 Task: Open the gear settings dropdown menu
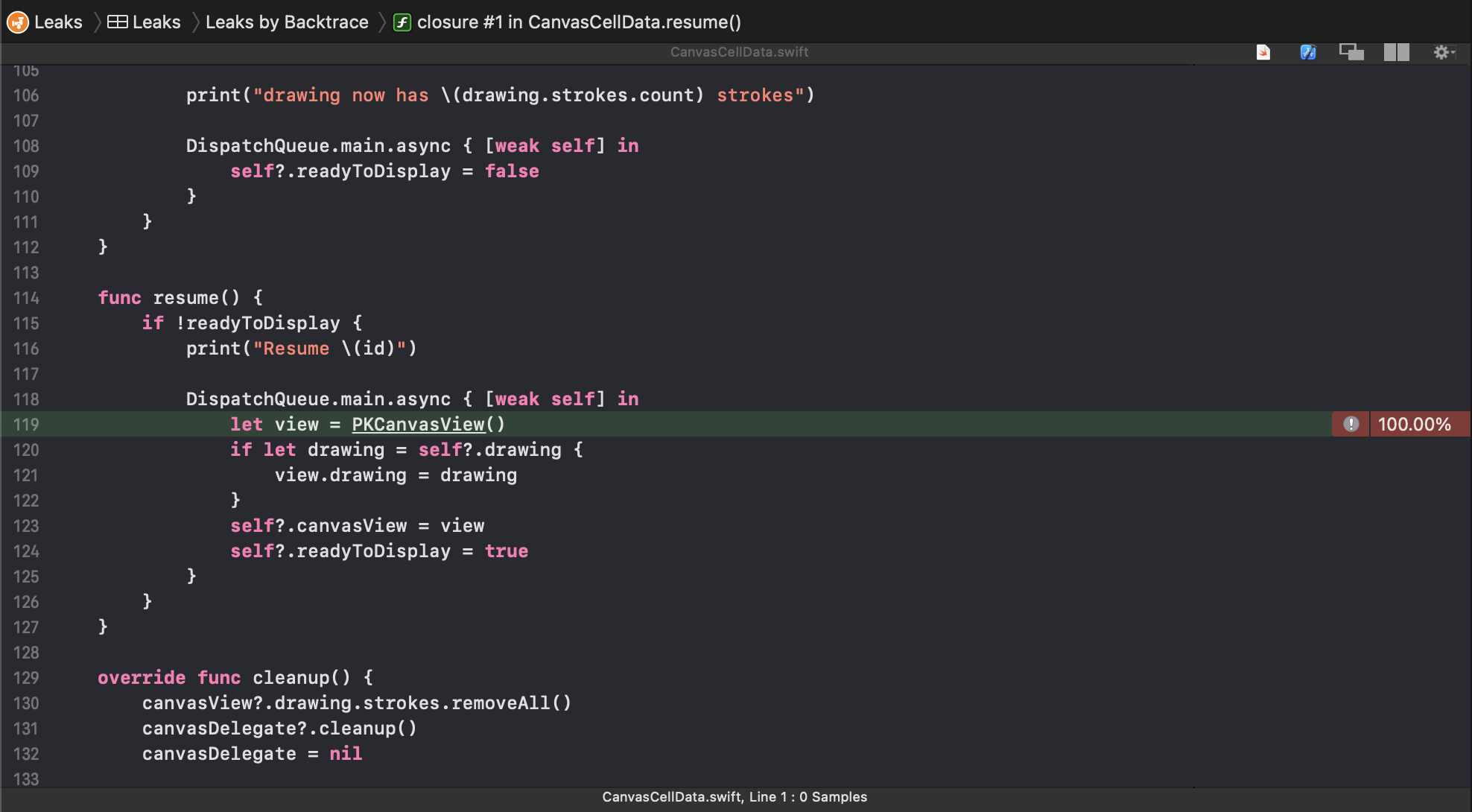1444,52
